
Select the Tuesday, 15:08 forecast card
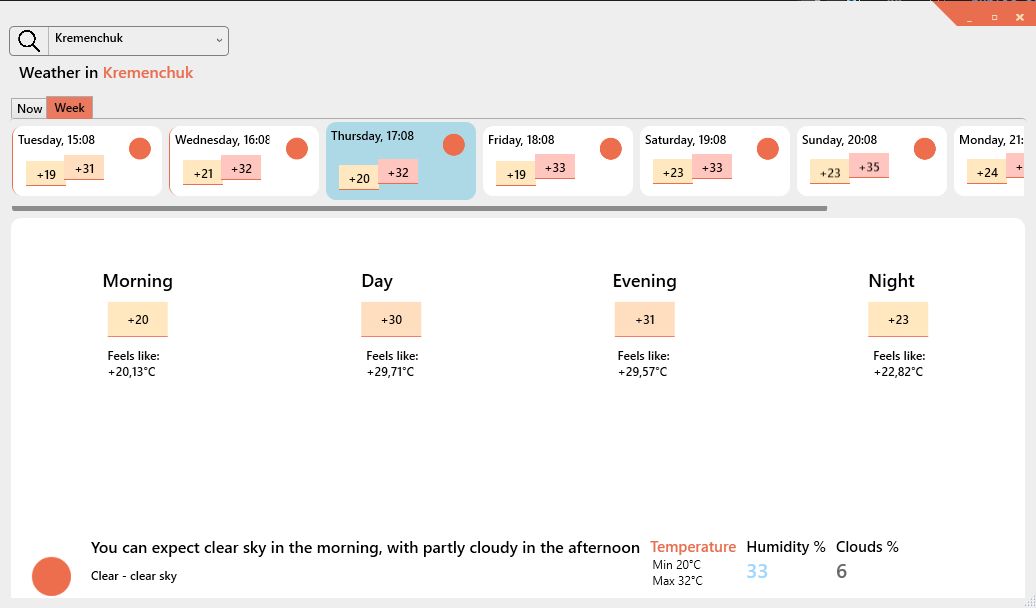click(87, 161)
